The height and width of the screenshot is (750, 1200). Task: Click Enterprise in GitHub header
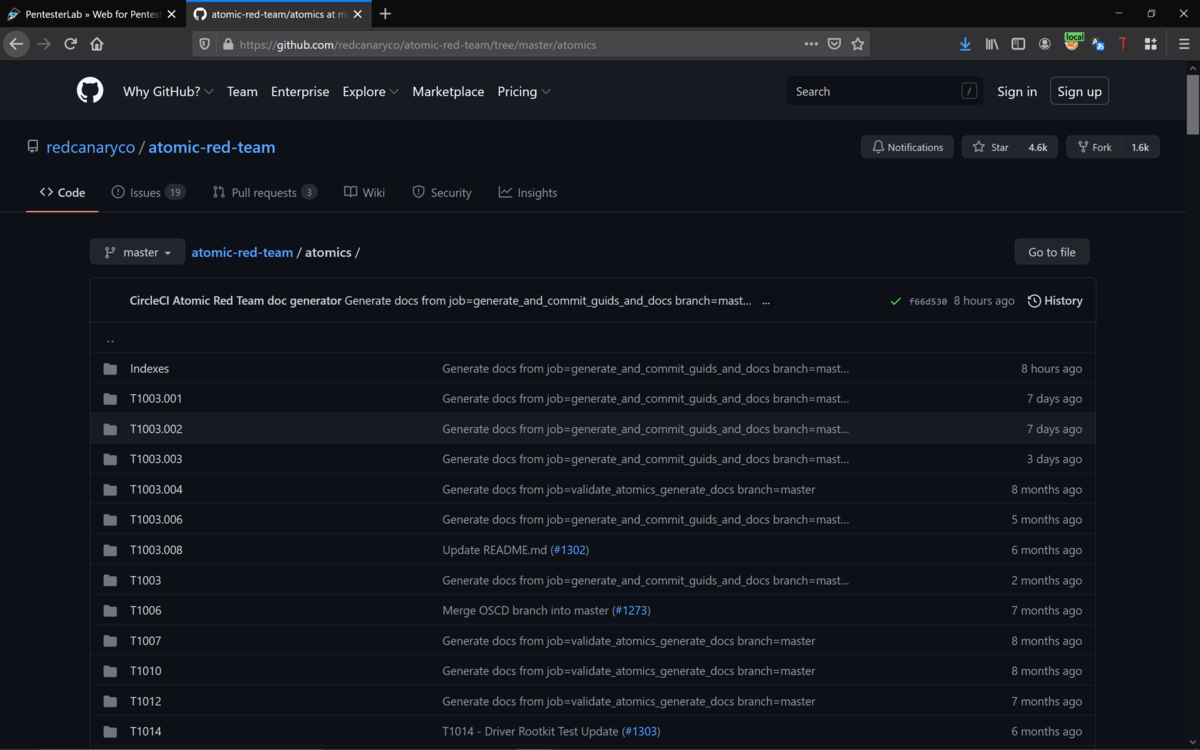pyautogui.click(x=300, y=91)
